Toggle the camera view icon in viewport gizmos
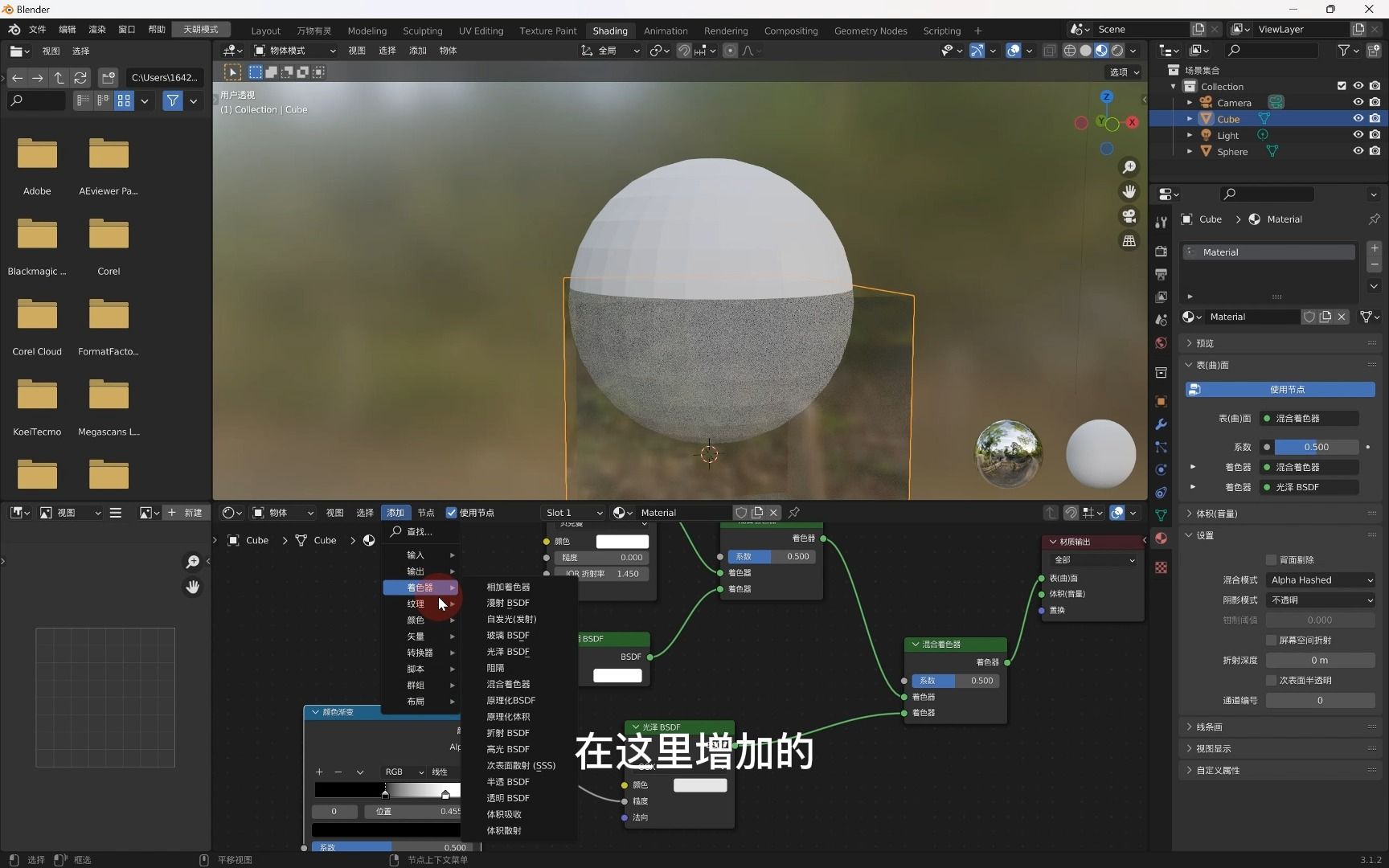Image resolution: width=1389 pixels, height=868 pixels. click(1130, 216)
